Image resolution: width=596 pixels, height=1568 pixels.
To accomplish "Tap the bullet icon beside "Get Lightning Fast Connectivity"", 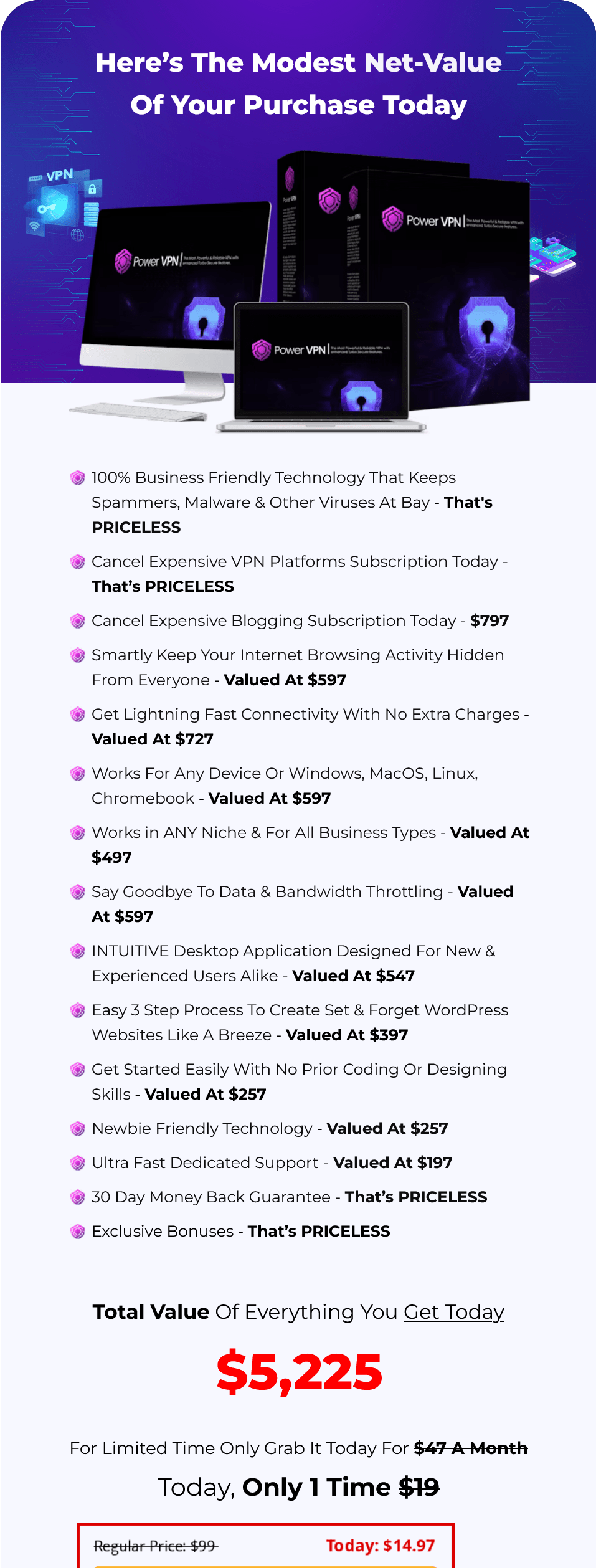I will point(78,715).
